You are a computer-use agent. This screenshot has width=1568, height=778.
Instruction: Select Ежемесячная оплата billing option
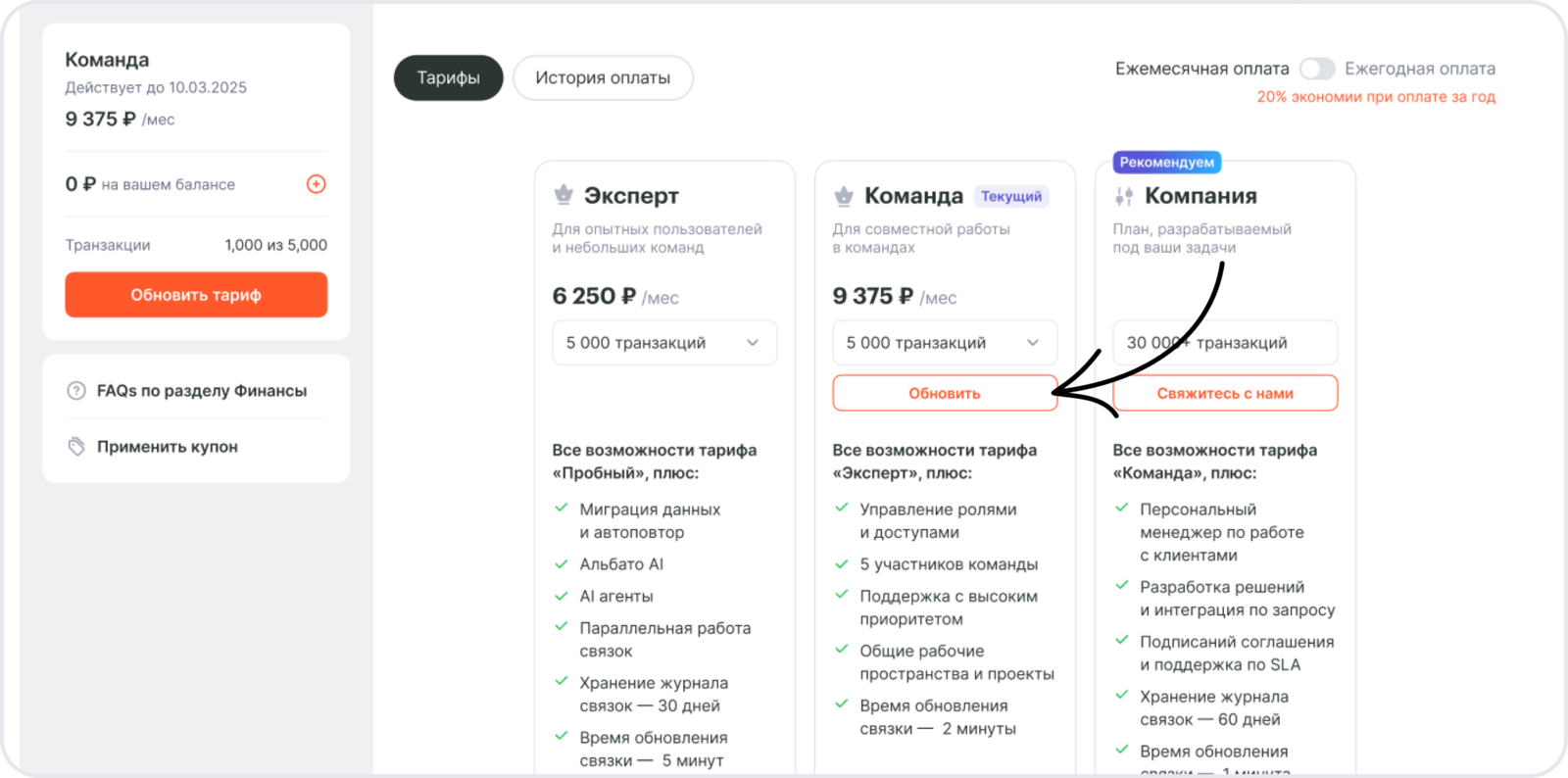(1201, 69)
